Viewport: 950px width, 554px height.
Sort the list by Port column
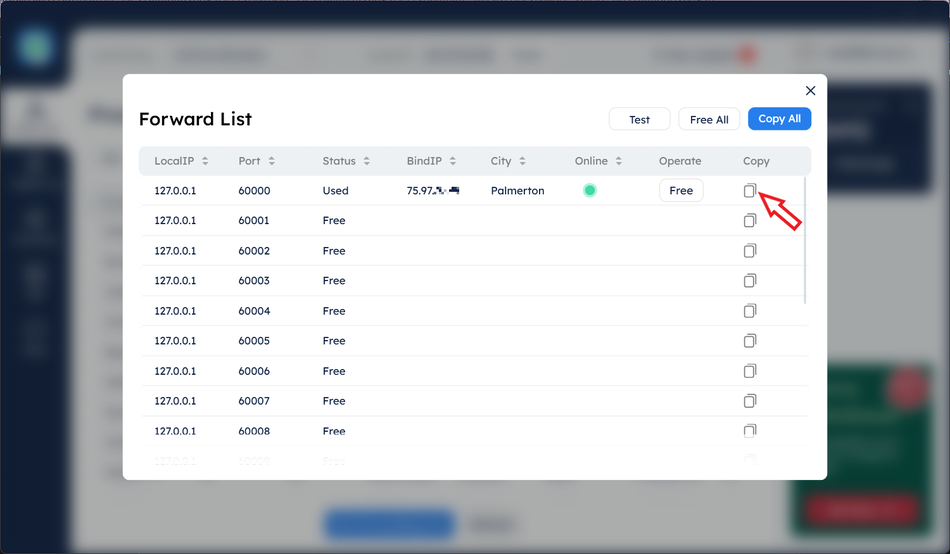pos(271,161)
